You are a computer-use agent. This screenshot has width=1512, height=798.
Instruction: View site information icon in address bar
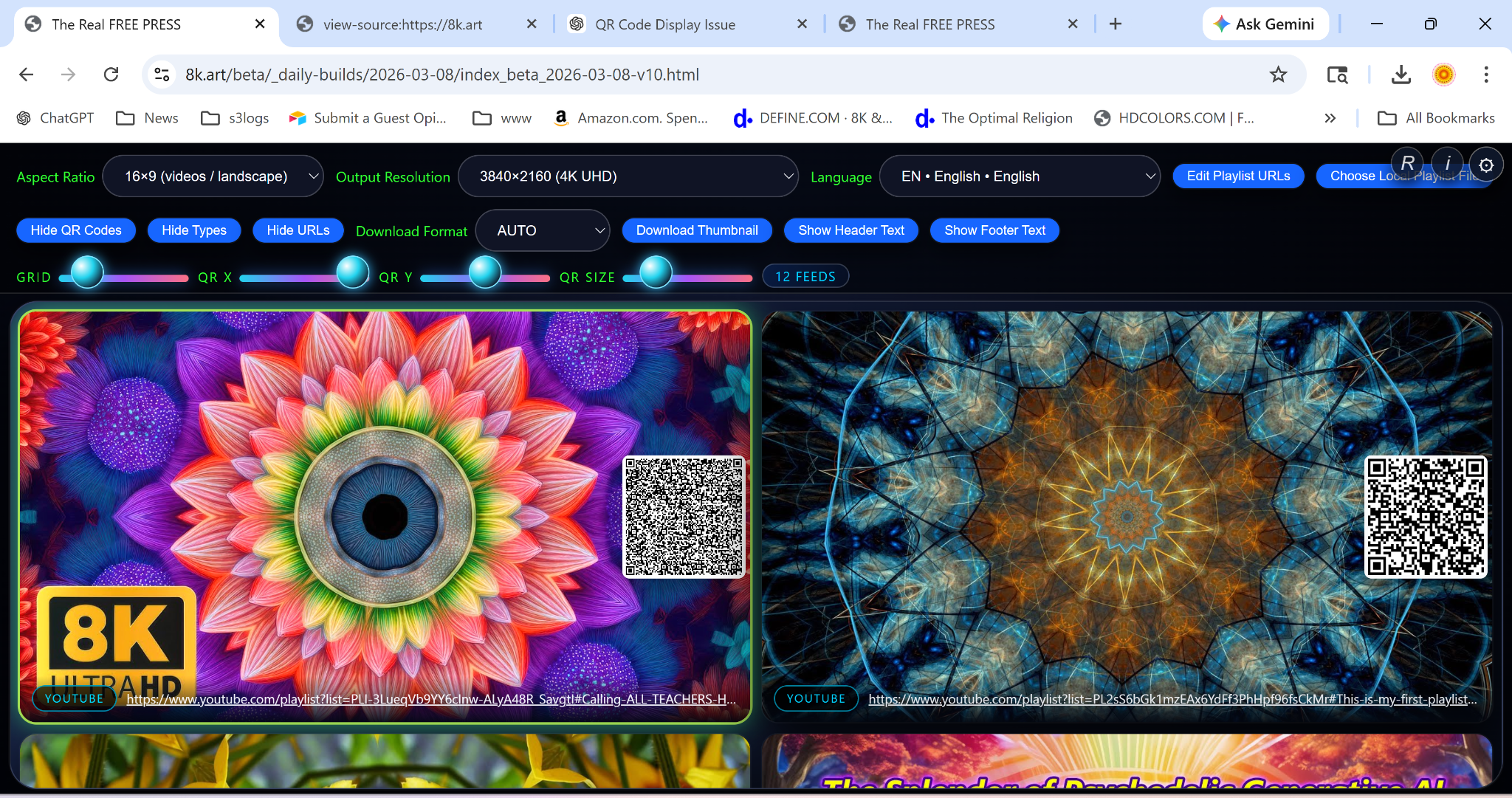click(162, 75)
